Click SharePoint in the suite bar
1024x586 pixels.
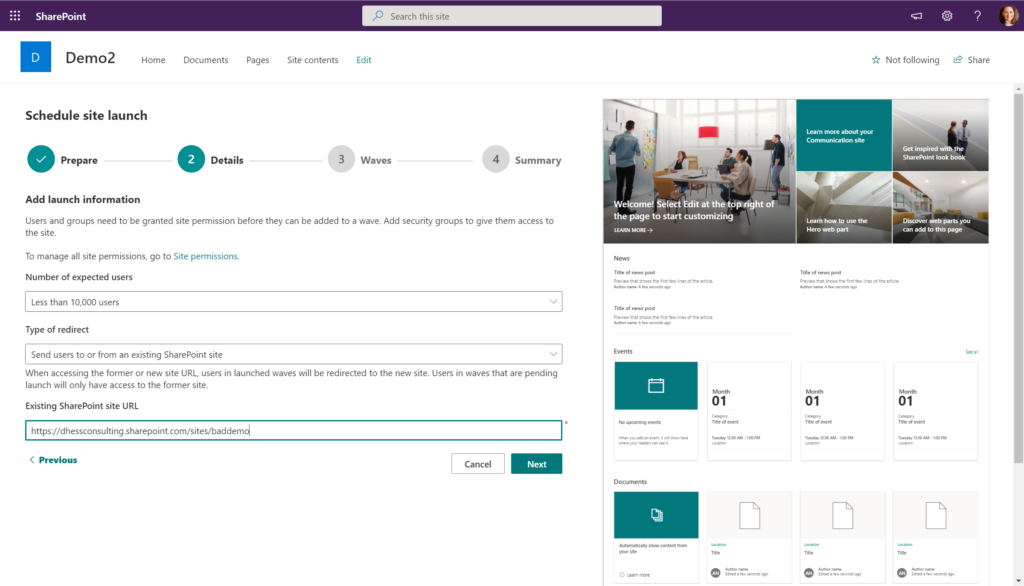pyautogui.click(x=61, y=16)
